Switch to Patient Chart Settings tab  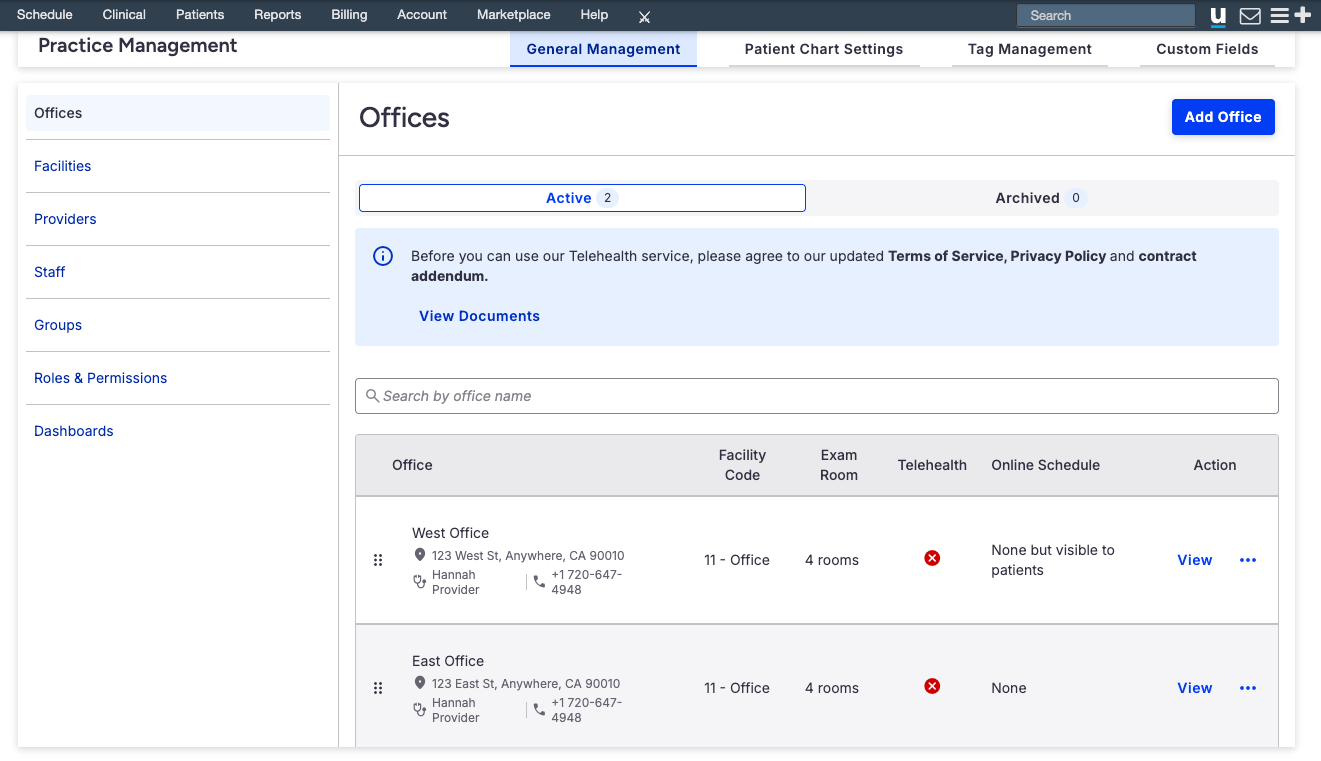823,49
